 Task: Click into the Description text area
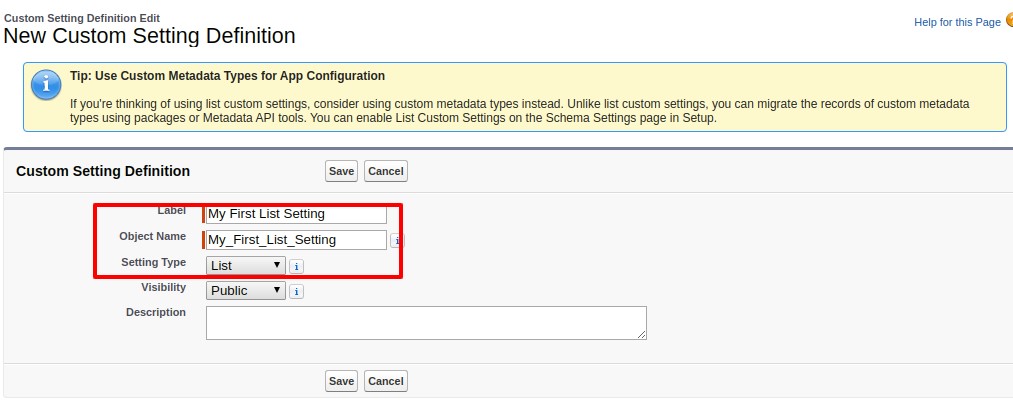tap(426, 323)
